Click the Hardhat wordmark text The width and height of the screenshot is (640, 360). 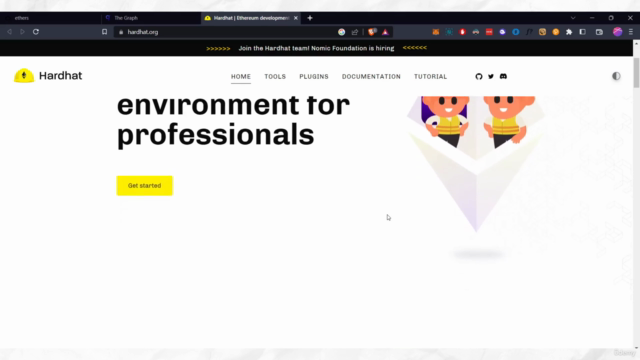pyautogui.click(x=60, y=76)
